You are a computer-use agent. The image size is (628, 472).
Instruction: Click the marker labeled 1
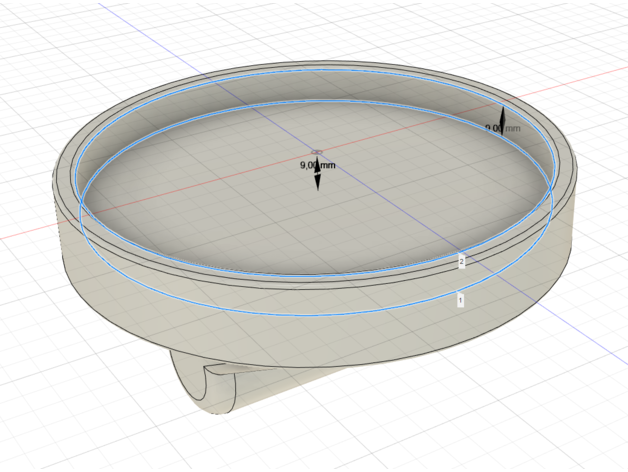[460, 298]
